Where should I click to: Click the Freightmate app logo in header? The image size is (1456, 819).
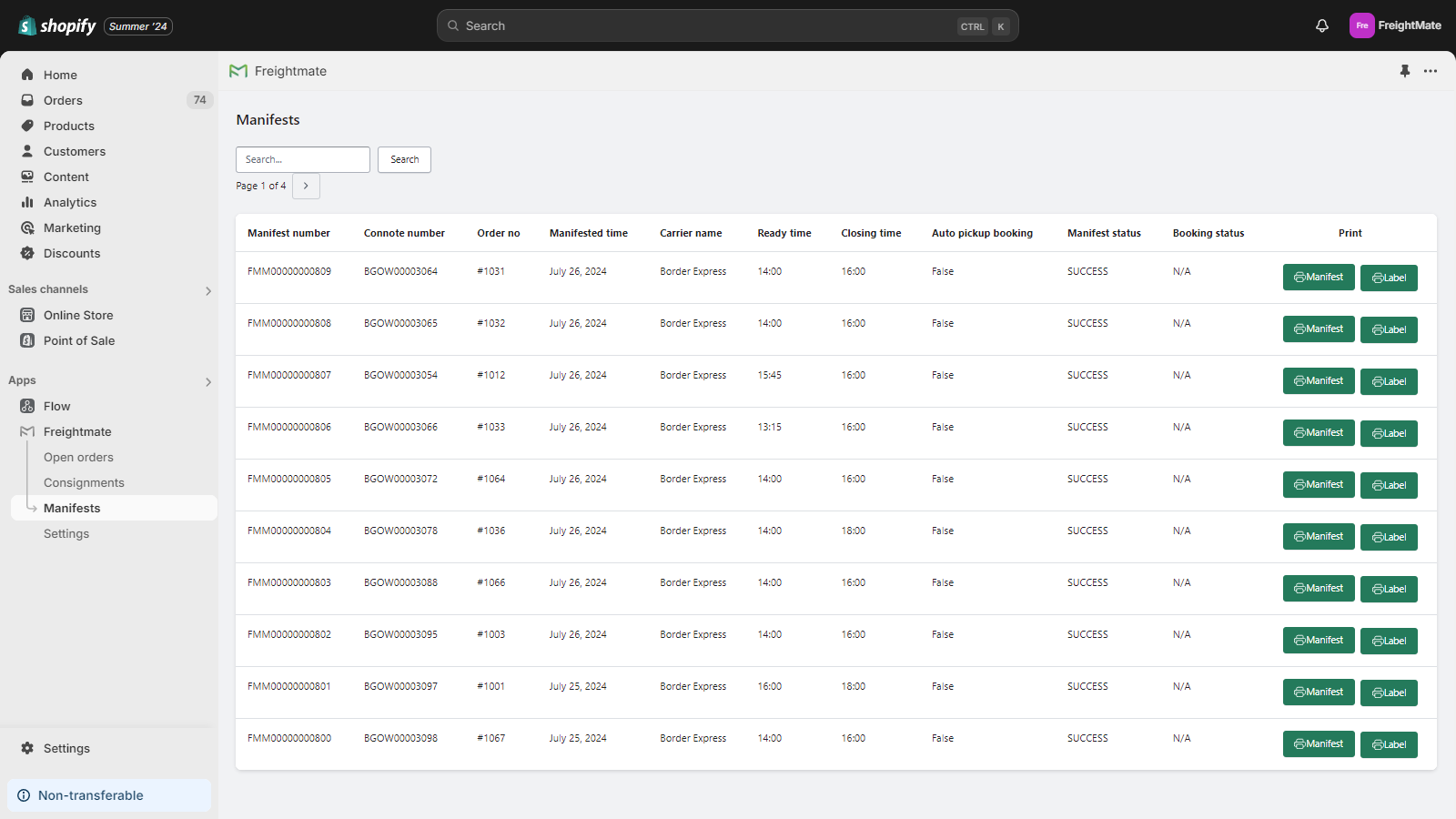pyautogui.click(x=238, y=71)
